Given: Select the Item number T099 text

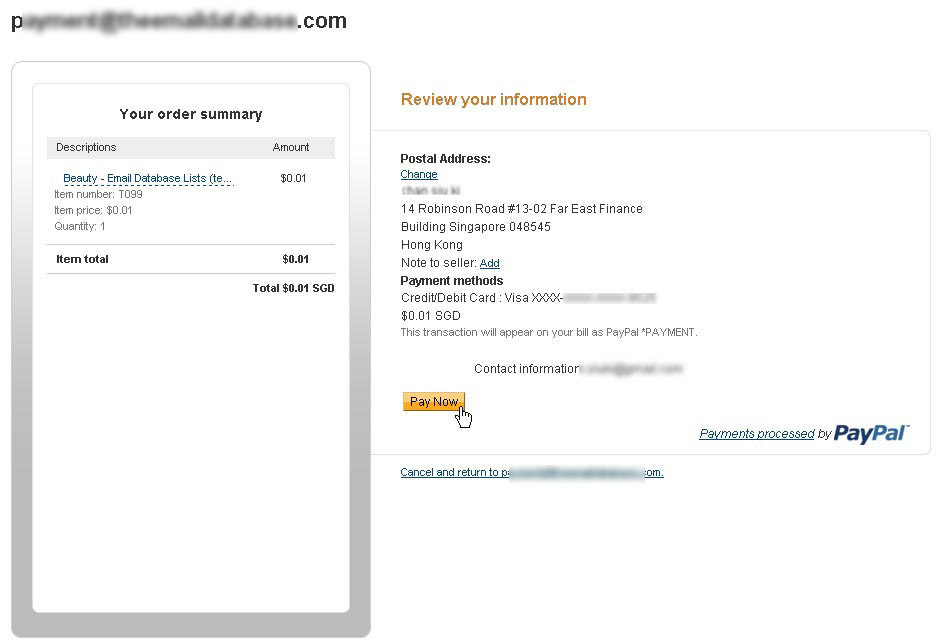Looking at the screenshot, I should pyautogui.click(x=98, y=194).
